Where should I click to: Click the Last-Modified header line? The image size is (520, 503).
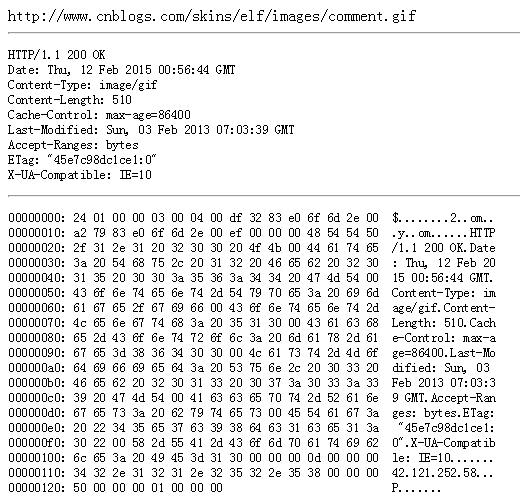click(151, 130)
